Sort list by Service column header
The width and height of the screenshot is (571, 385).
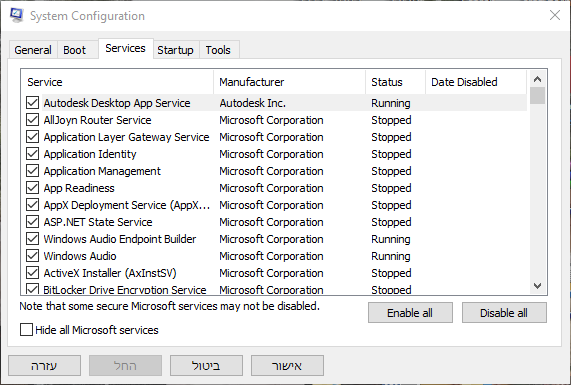click(x=117, y=82)
